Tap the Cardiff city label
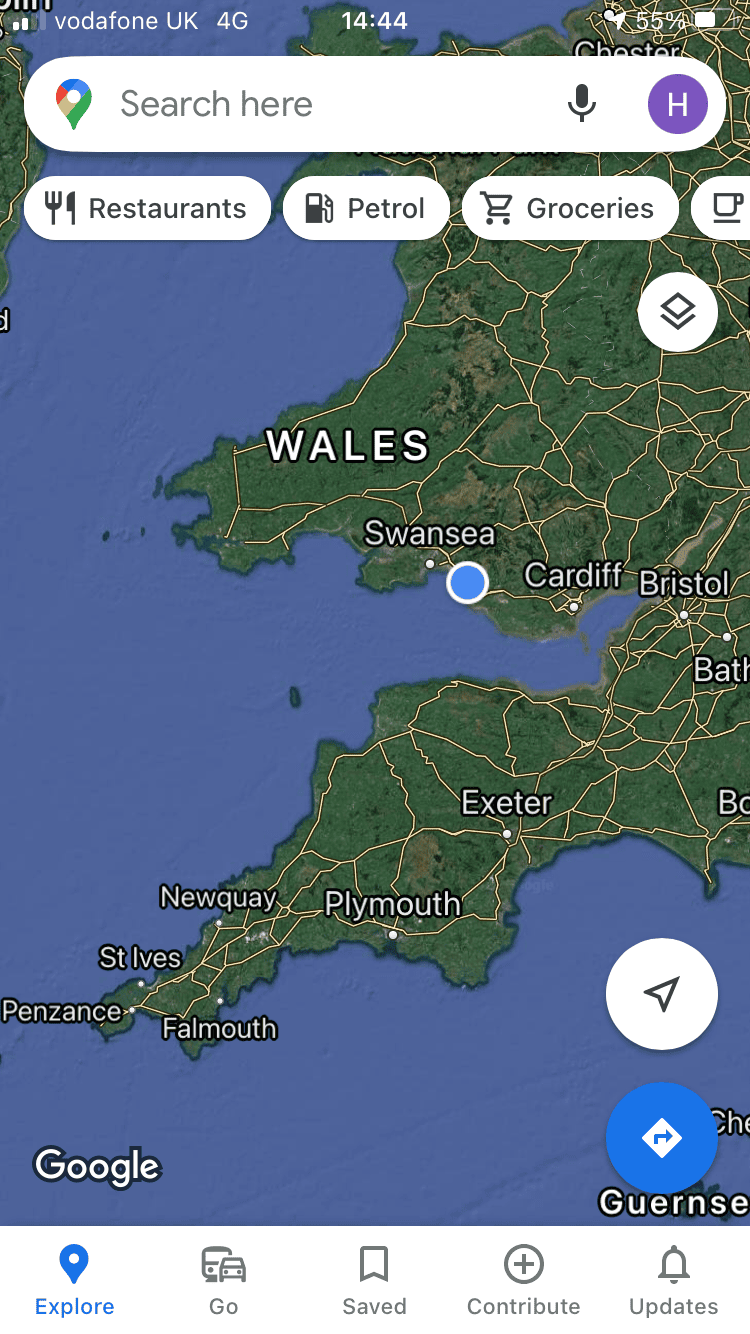 point(573,576)
